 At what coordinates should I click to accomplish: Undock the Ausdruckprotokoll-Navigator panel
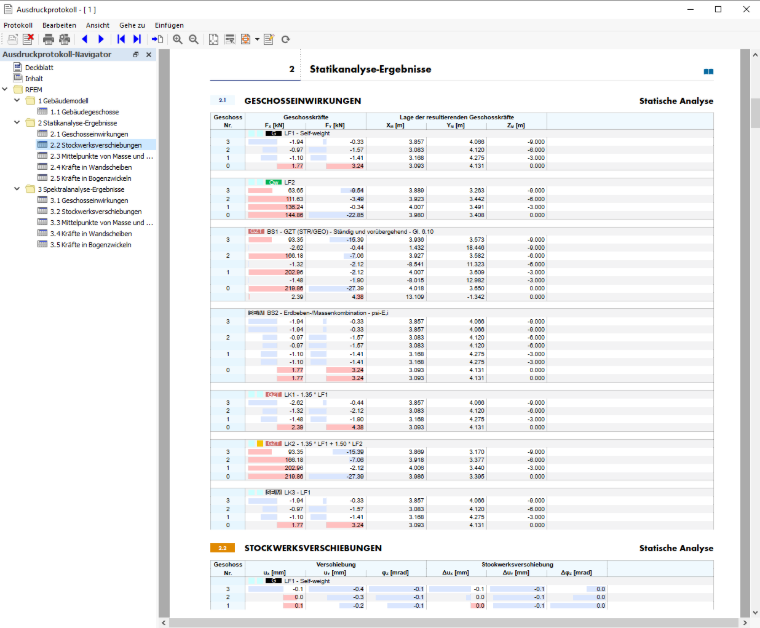coord(136,55)
